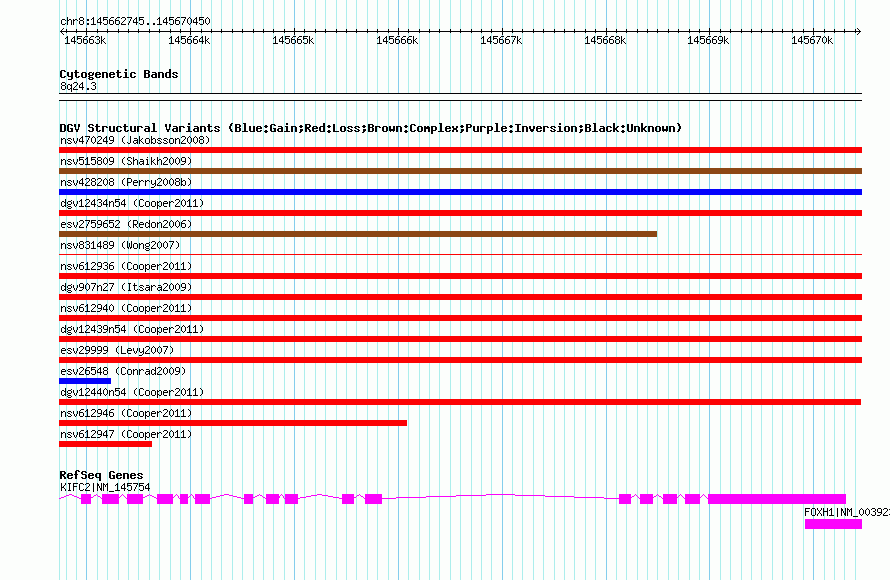Click the KIFC2|NM_145754 gene label
The height and width of the screenshot is (580, 890).
click(x=105, y=487)
